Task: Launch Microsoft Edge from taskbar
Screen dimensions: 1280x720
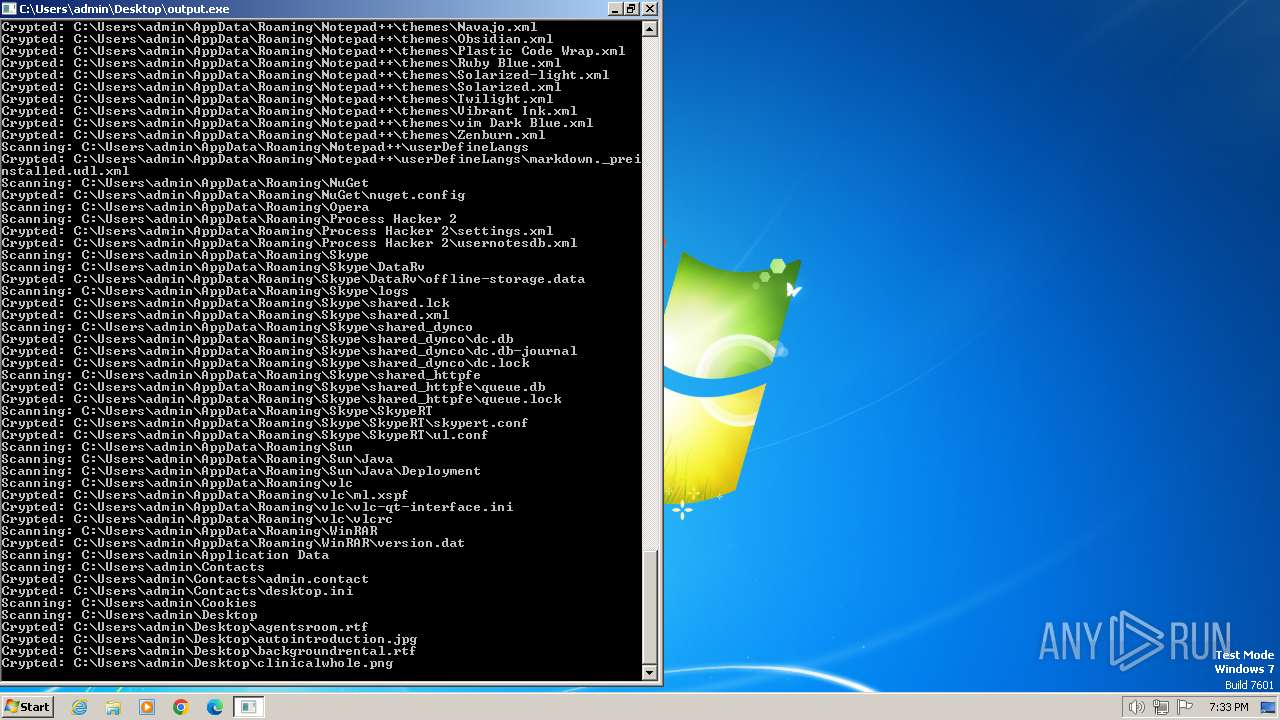Action: (214, 707)
